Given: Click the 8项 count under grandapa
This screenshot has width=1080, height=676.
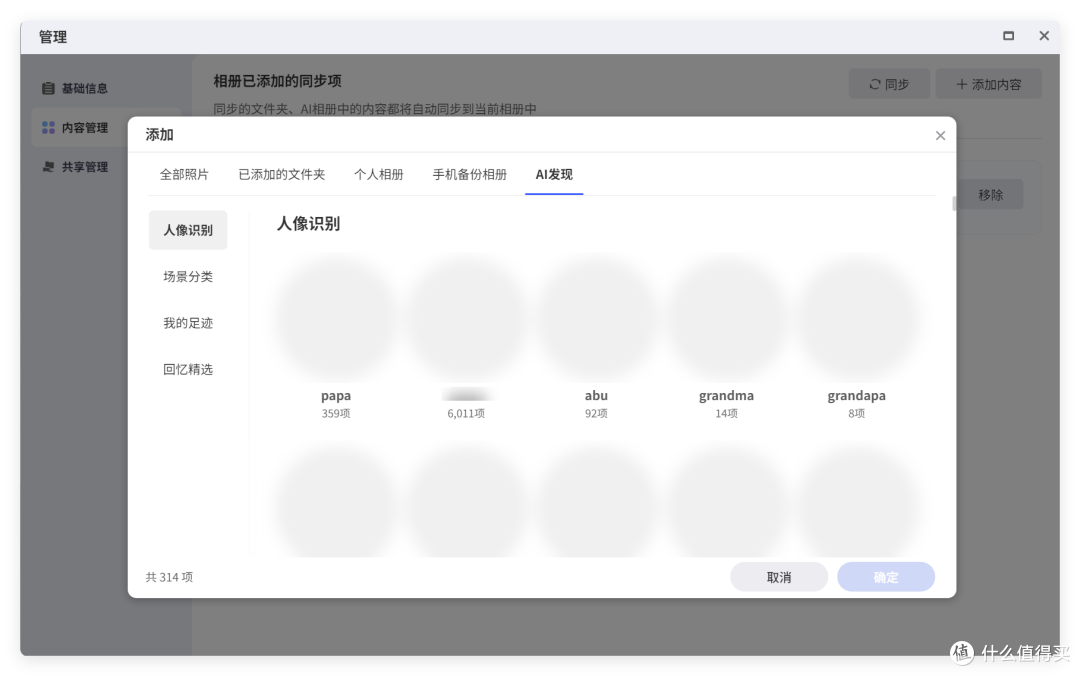Looking at the screenshot, I should click(857, 413).
